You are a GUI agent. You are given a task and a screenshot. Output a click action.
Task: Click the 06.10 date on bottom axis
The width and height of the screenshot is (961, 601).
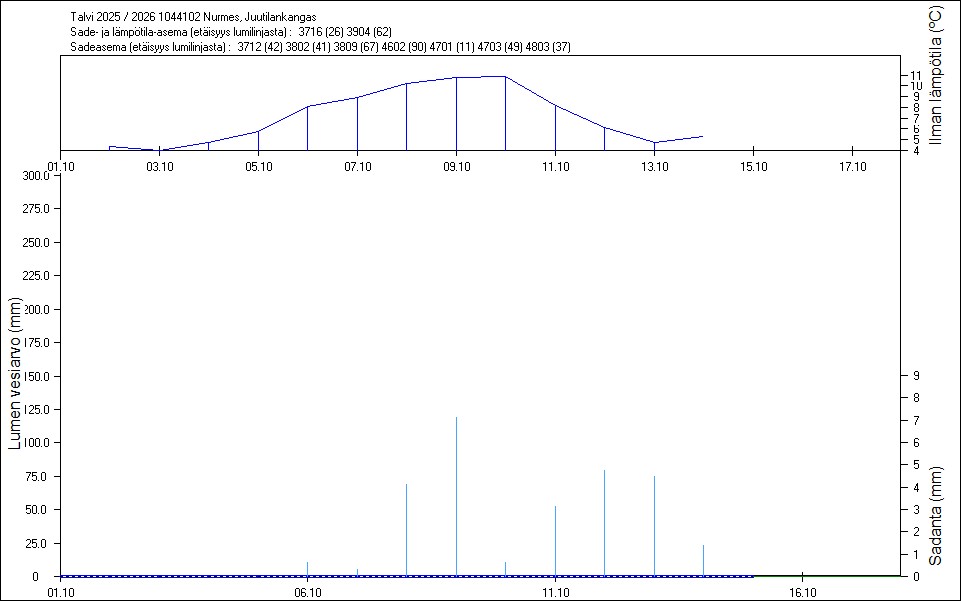(x=307, y=592)
